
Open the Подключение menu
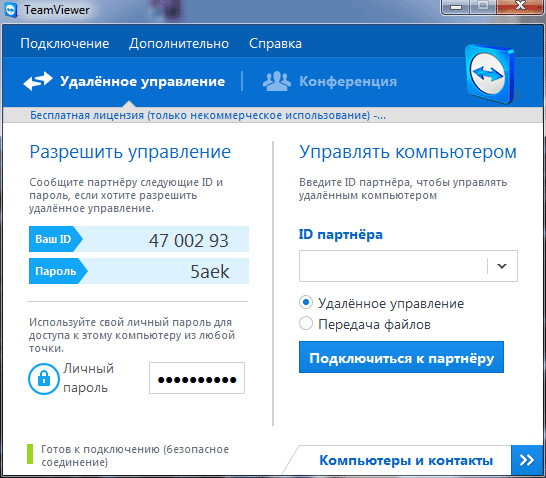65,44
